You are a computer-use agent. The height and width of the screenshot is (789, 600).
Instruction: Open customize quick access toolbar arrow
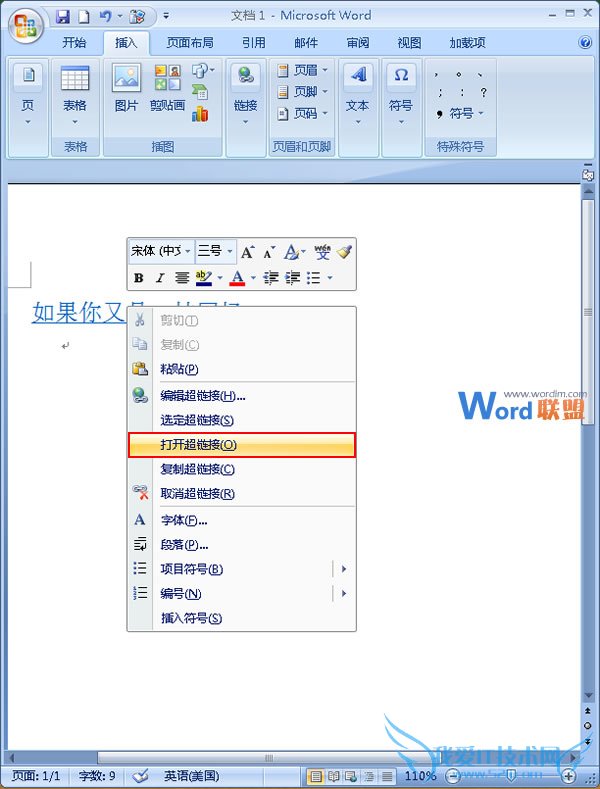(167, 17)
